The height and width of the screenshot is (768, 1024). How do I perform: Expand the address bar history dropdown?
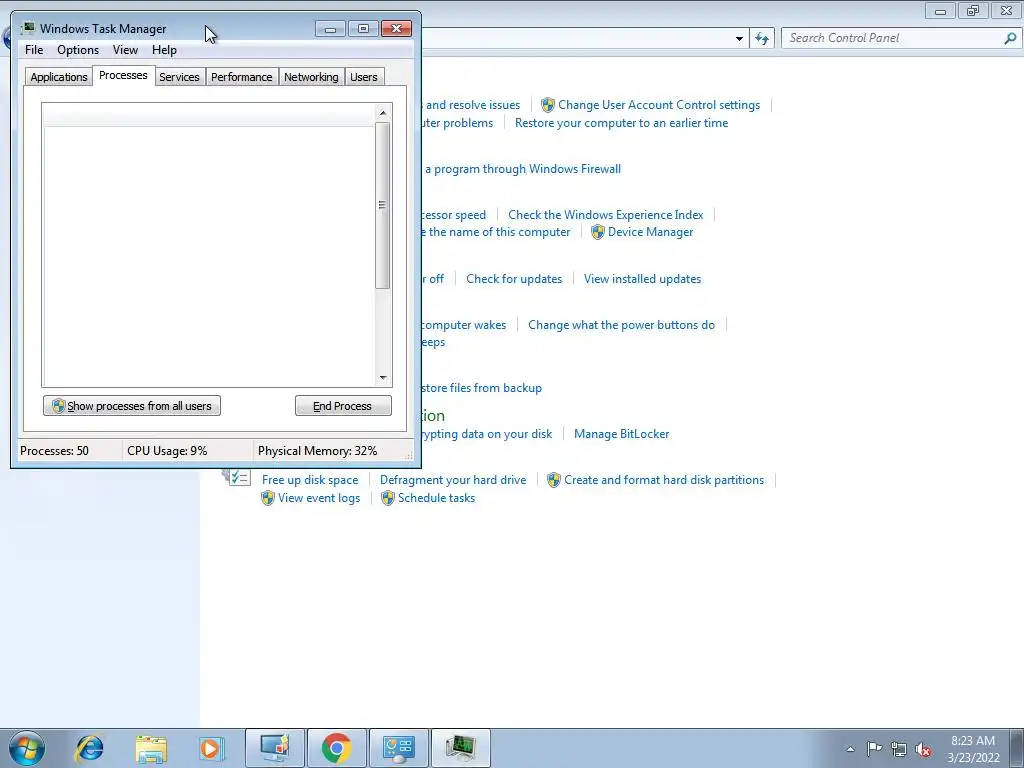coord(739,39)
